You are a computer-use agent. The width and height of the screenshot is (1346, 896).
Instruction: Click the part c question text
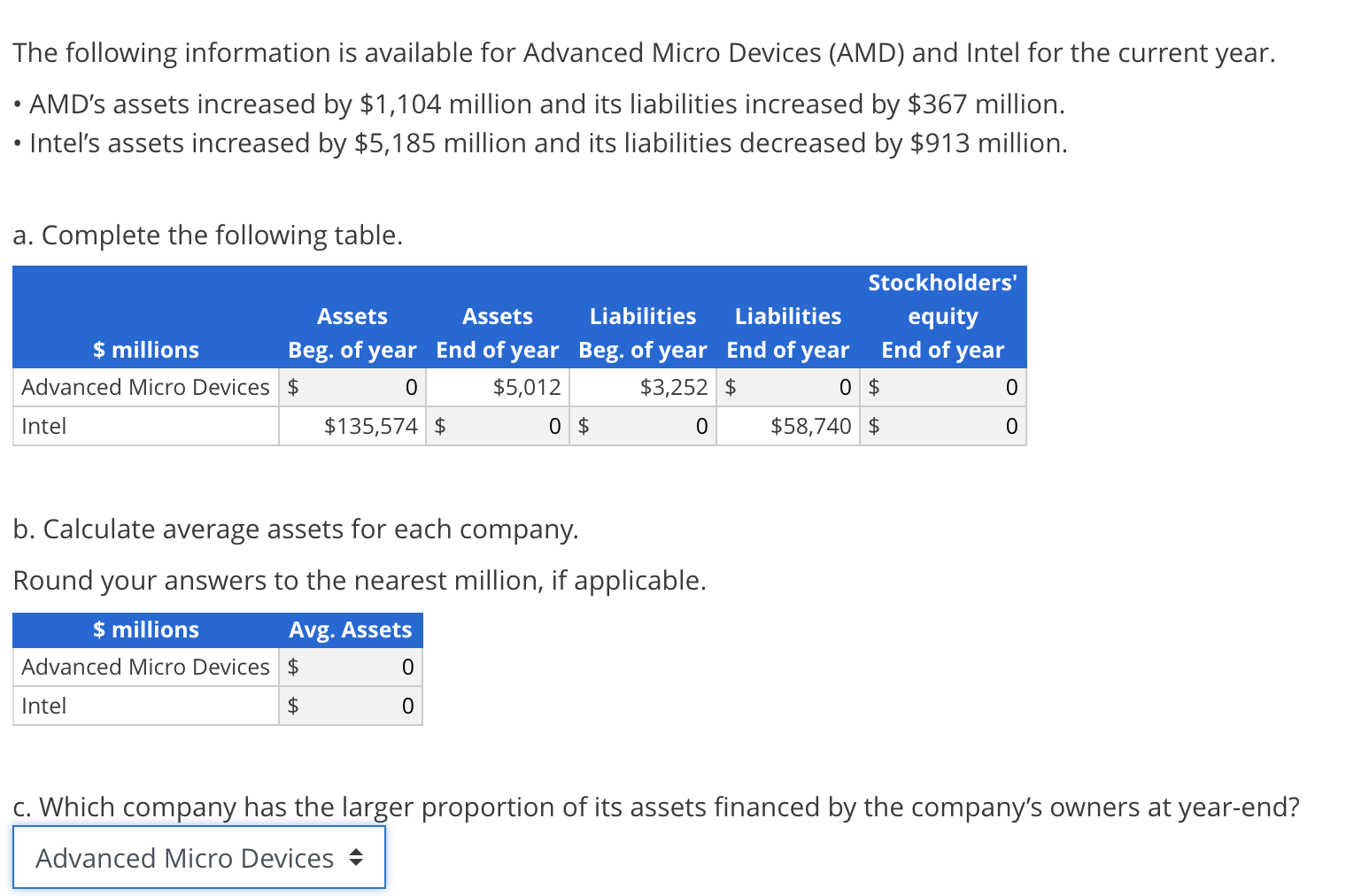pos(656,807)
